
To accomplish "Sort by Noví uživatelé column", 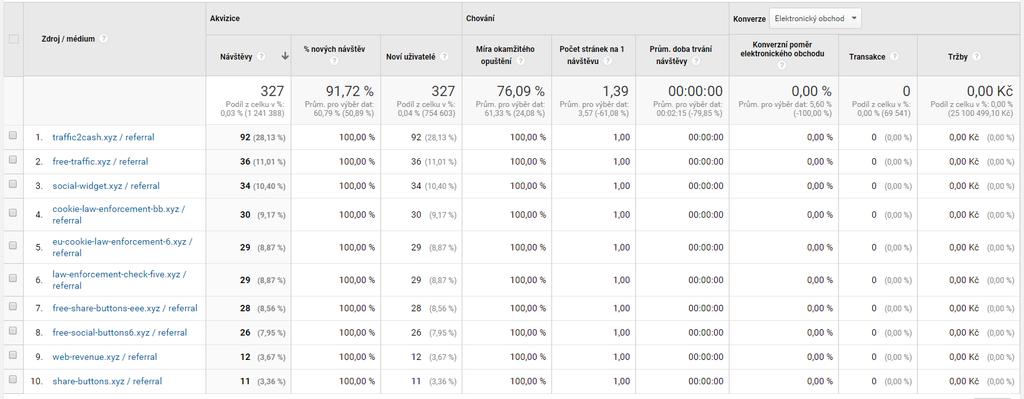I will pyautogui.click(x=411, y=57).
